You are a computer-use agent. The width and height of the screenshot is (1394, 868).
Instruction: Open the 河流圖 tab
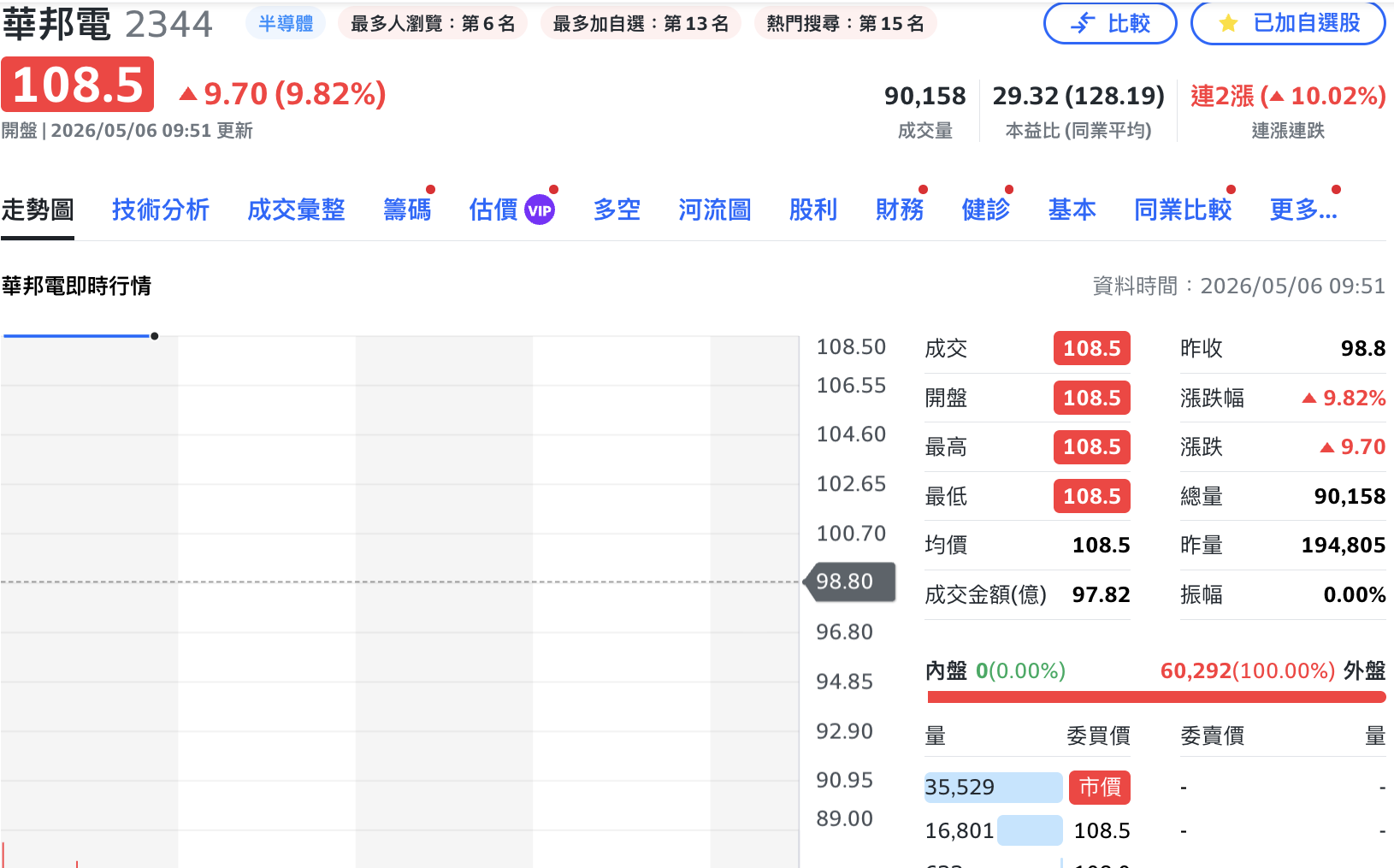tap(715, 210)
